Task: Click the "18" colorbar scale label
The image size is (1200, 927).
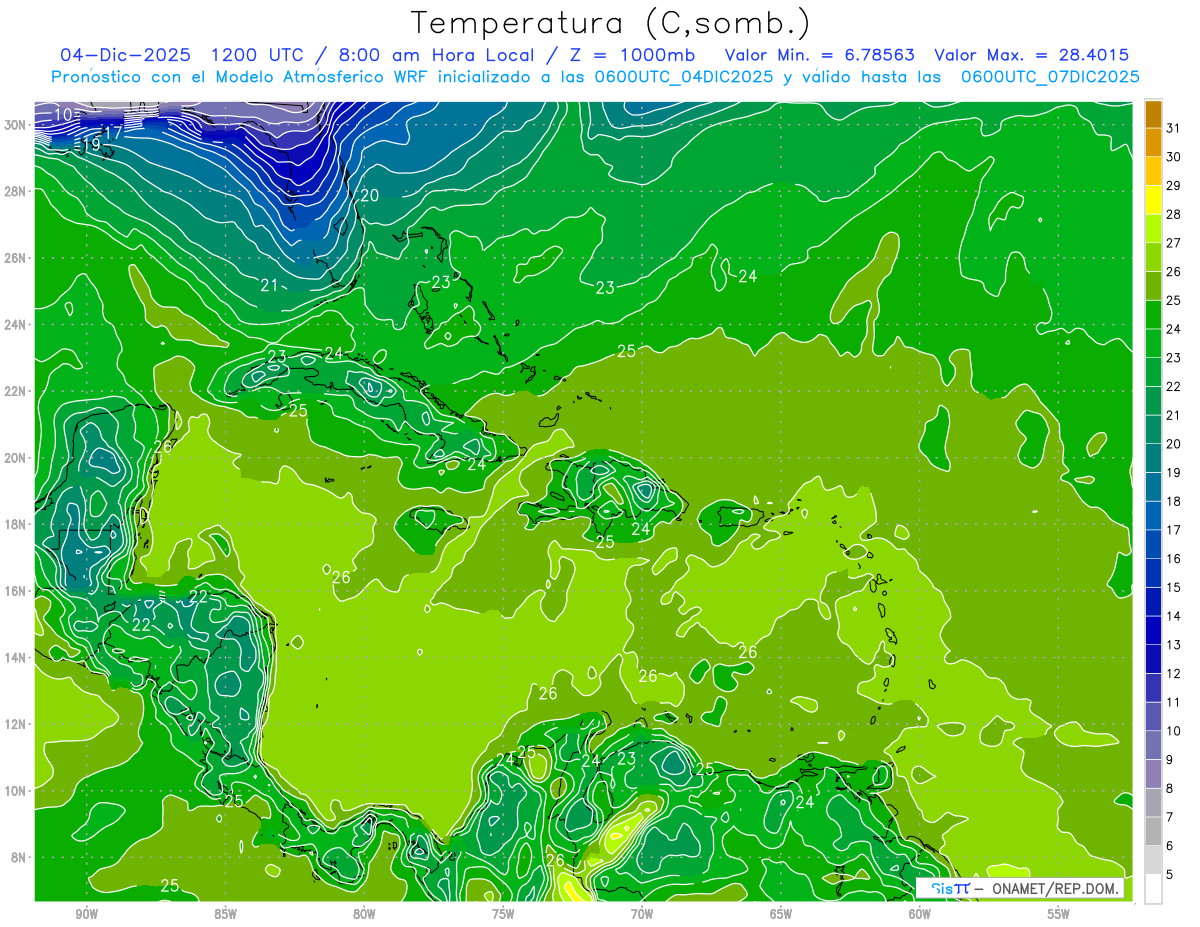Action: pyautogui.click(x=1174, y=501)
